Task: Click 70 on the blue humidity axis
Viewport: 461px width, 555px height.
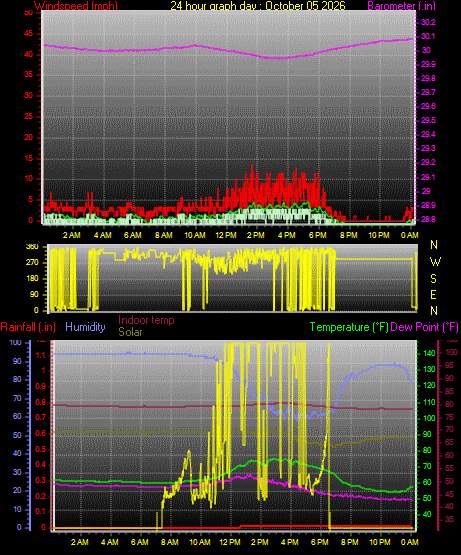Action: 17,398
